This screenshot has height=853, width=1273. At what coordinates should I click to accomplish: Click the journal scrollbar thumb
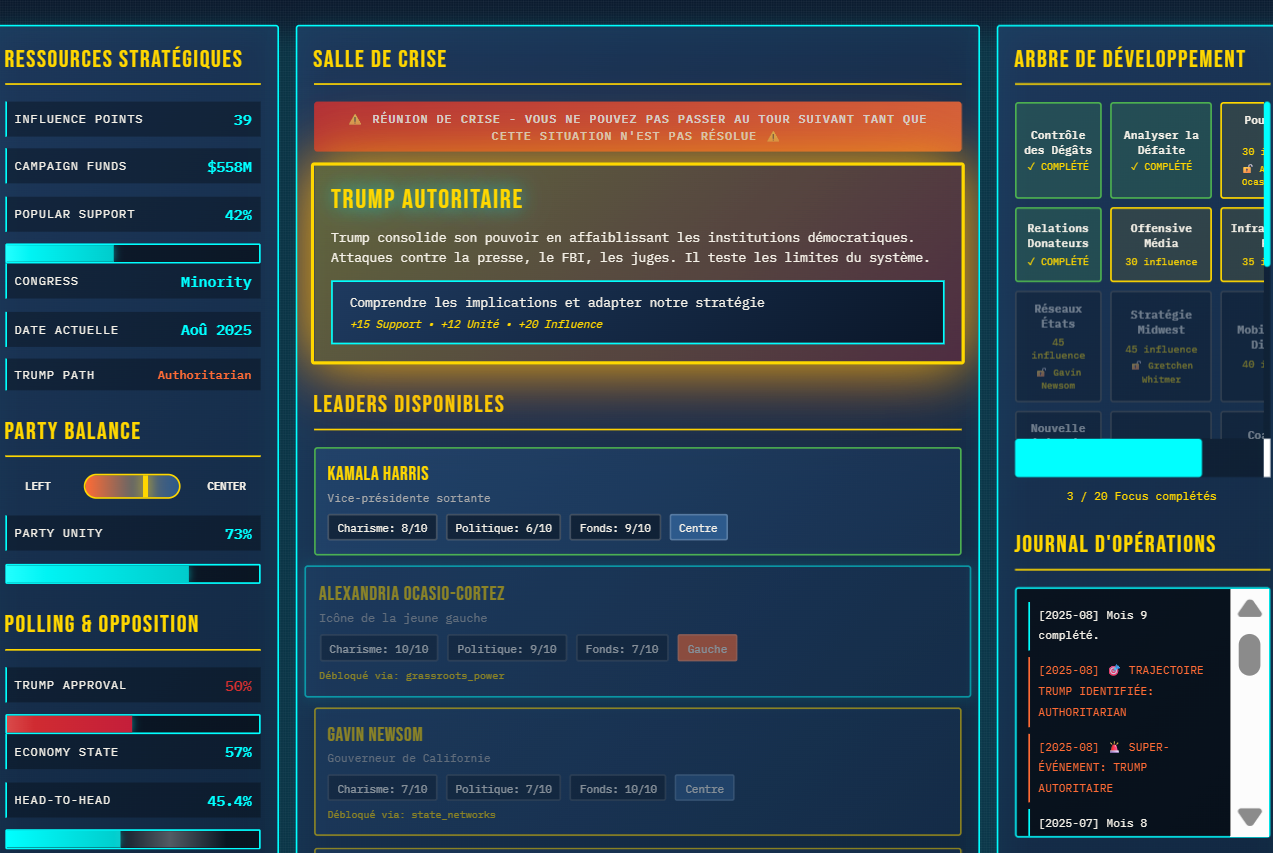pos(1250,654)
